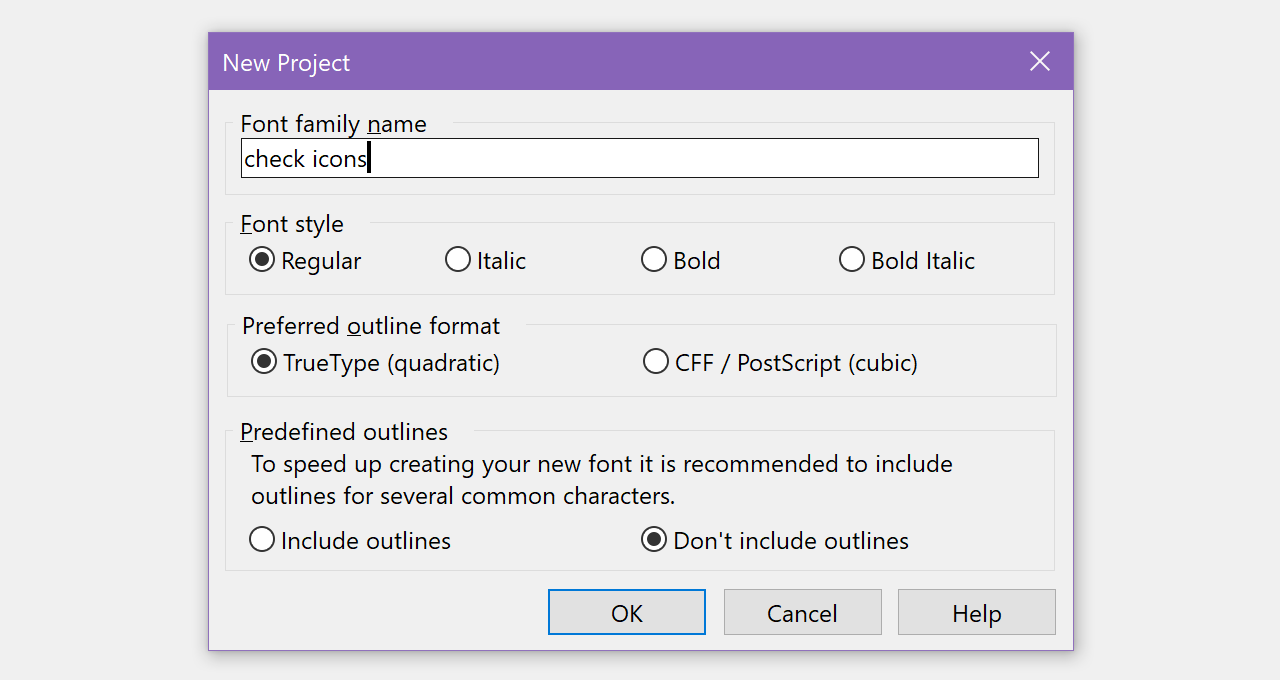Click the 'Preferred outline format' group label
The width and height of the screenshot is (1280, 680).
[371, 326]
